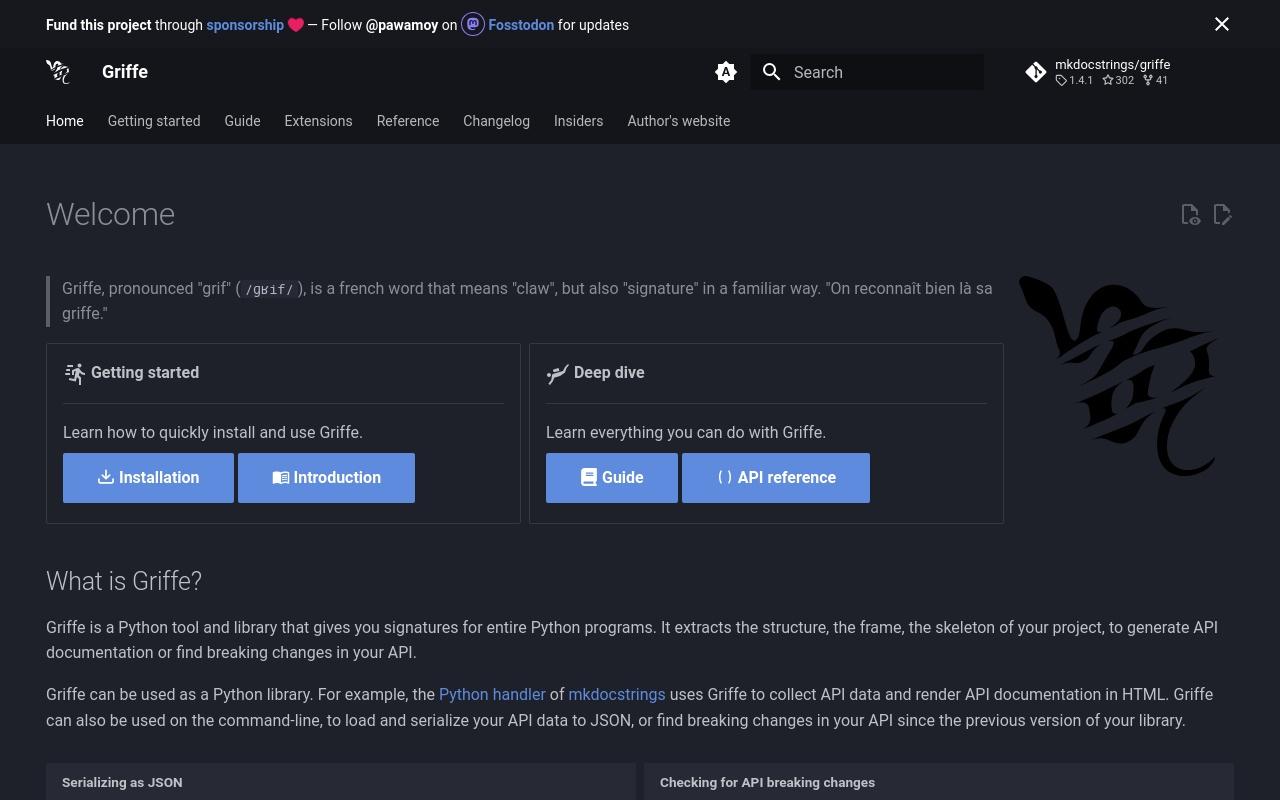Click the view page source icon
This screenshot has height=800, width=1280.
[x=1190, y=214]
